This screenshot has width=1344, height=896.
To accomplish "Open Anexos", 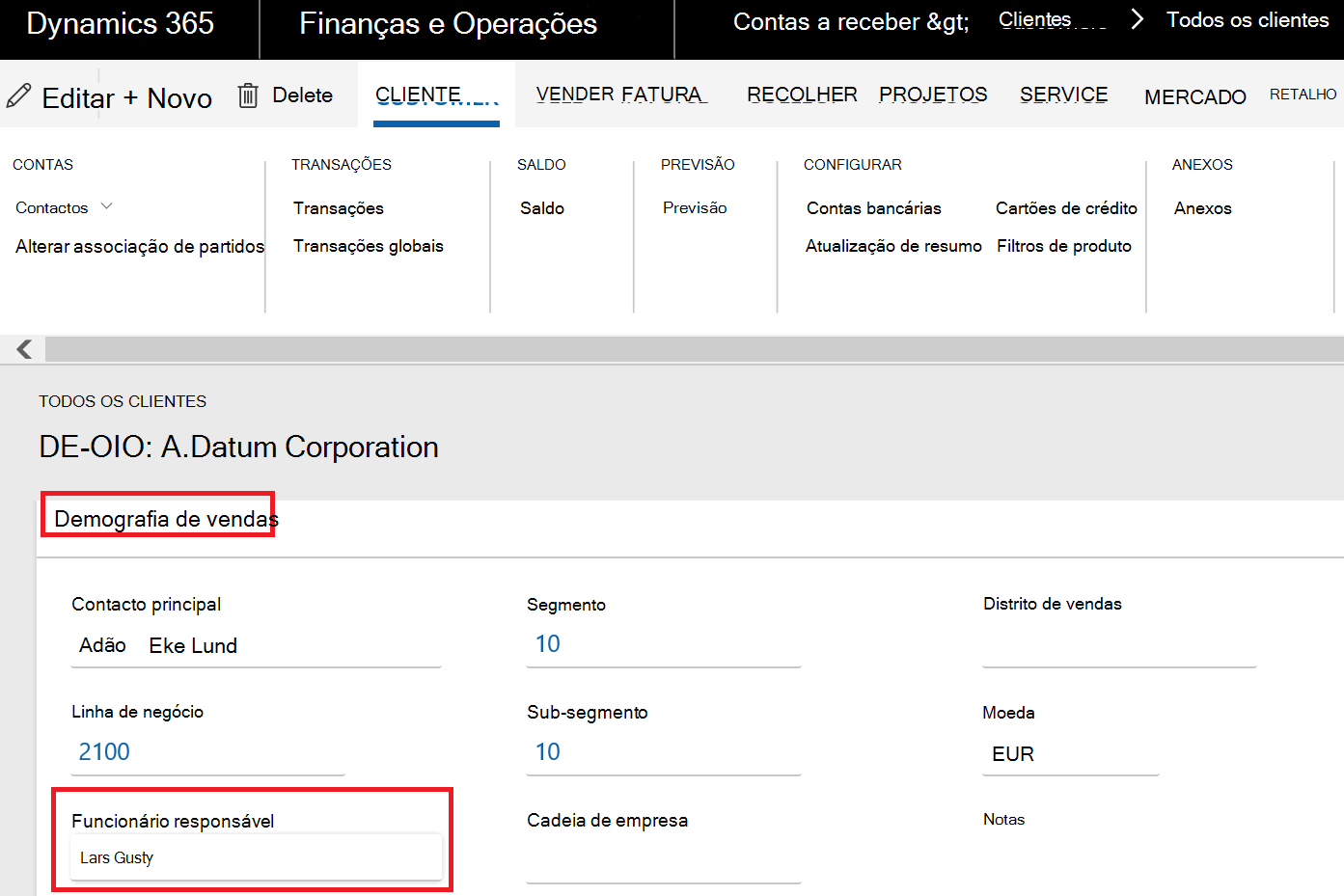I will coord(1203,208).
